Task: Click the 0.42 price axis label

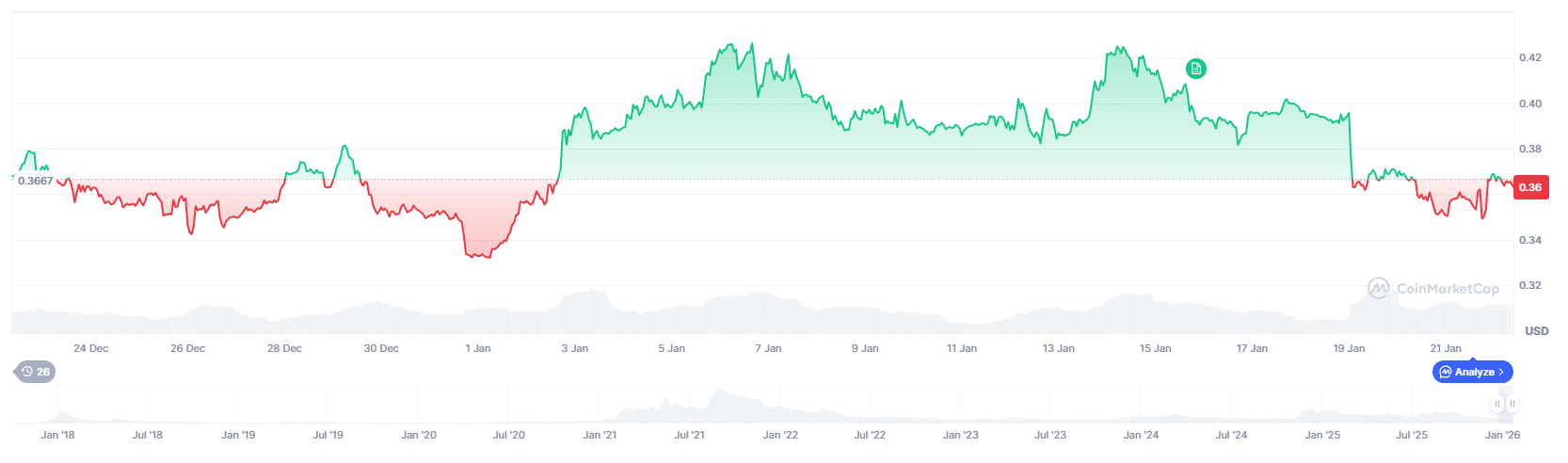Action: 1529,58
